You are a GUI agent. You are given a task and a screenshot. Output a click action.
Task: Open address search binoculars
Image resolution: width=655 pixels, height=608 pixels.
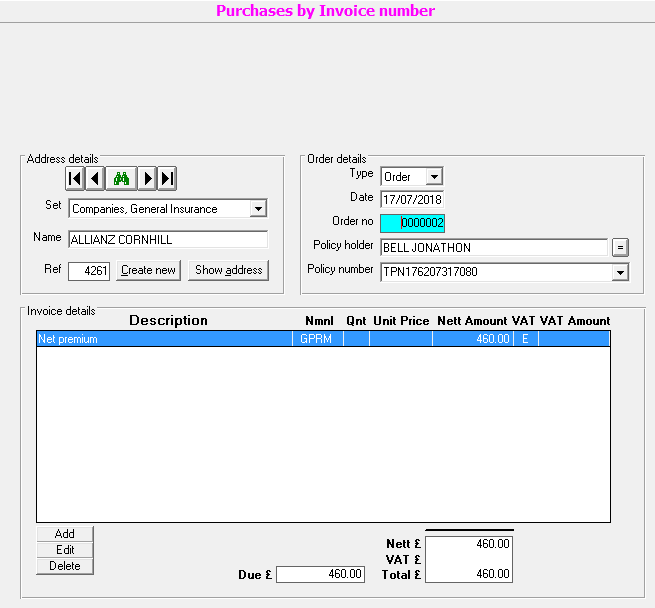(x=121, y=179)
